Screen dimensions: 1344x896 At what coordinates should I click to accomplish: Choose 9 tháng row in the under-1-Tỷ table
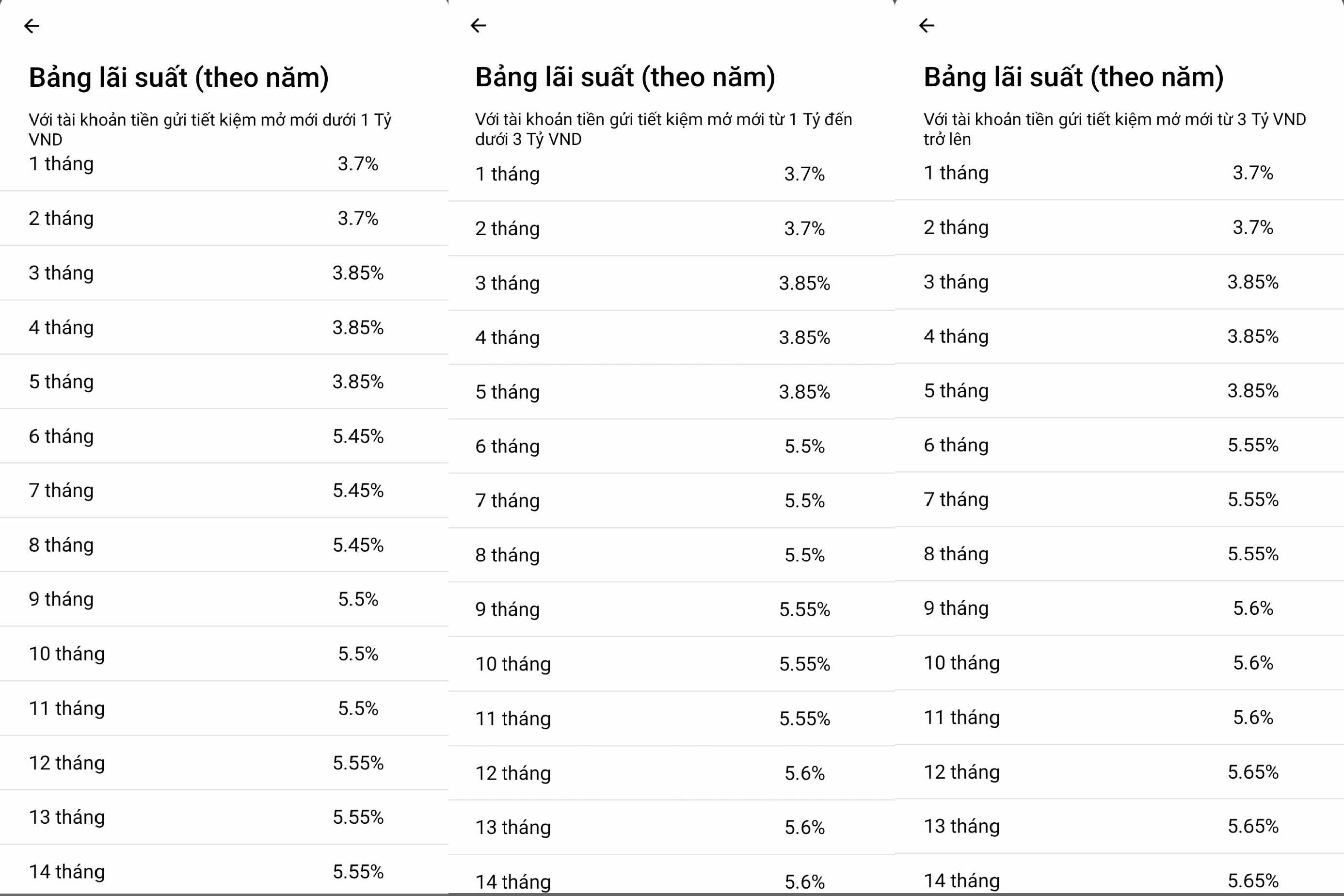coord(223,599)
